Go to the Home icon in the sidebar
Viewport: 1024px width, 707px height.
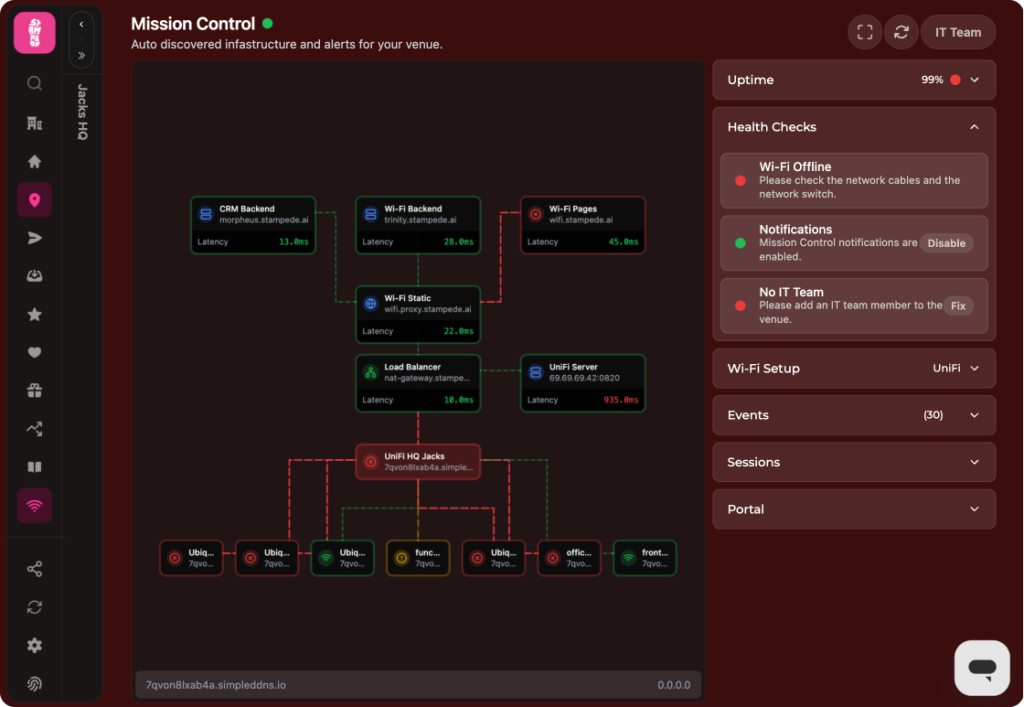pyautogui.click(x=35, y=161)
